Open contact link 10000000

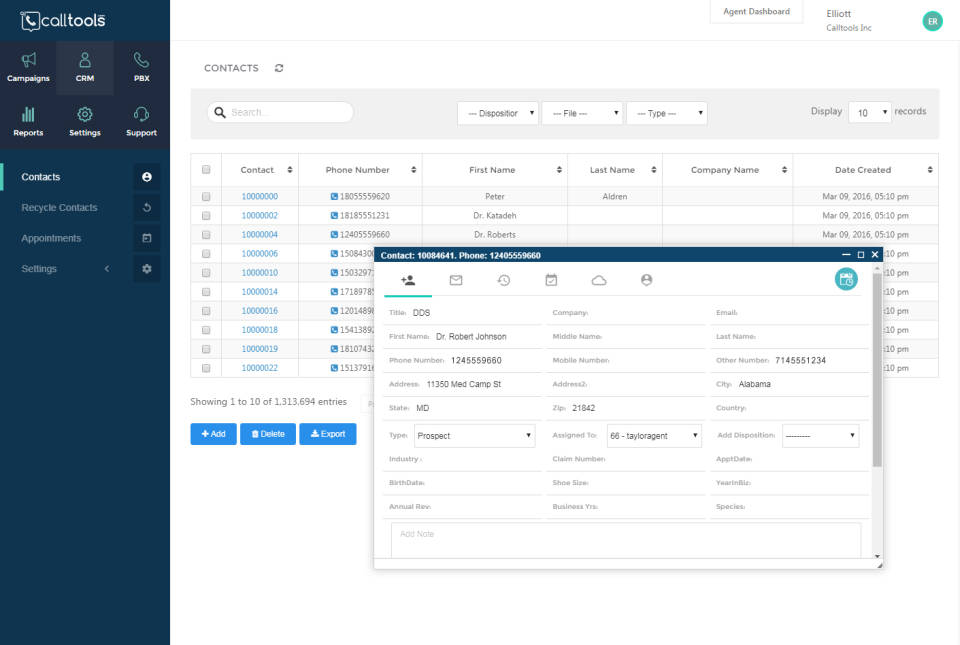(260, 196)
